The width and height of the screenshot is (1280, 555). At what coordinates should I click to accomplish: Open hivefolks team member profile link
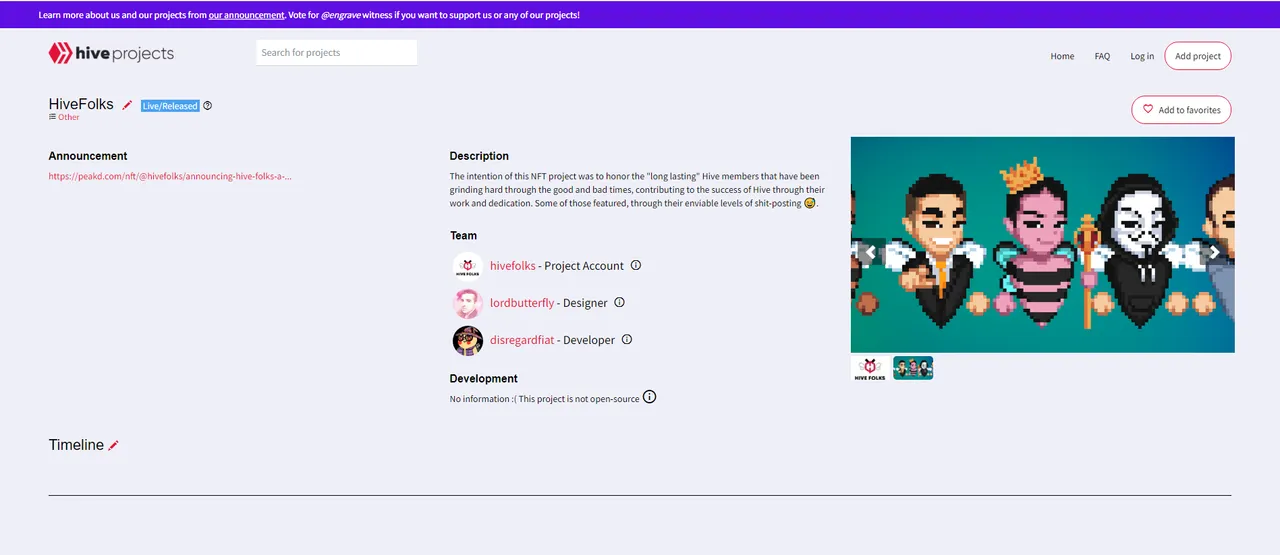513,266
